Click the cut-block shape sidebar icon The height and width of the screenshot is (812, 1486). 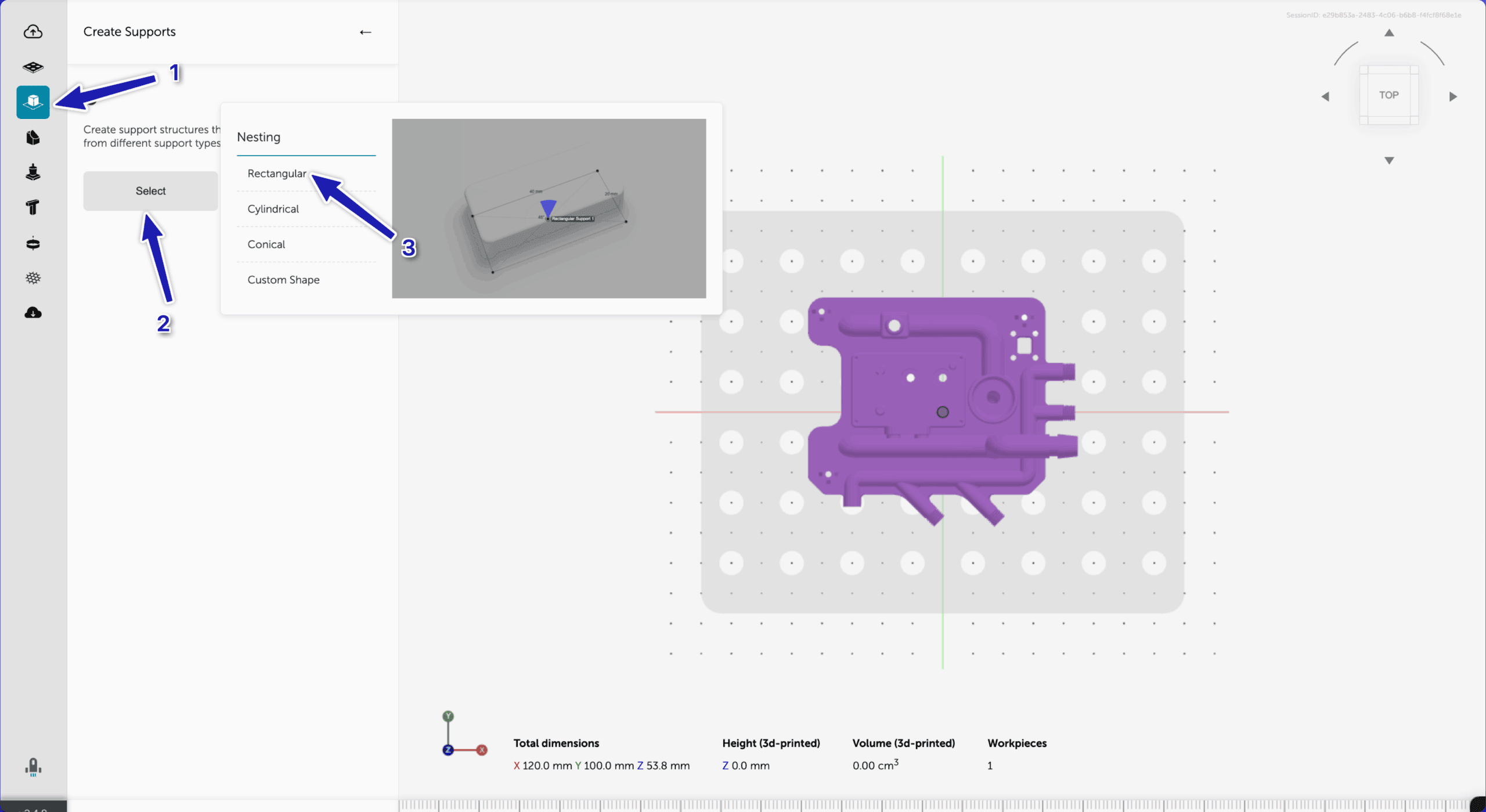33,138
